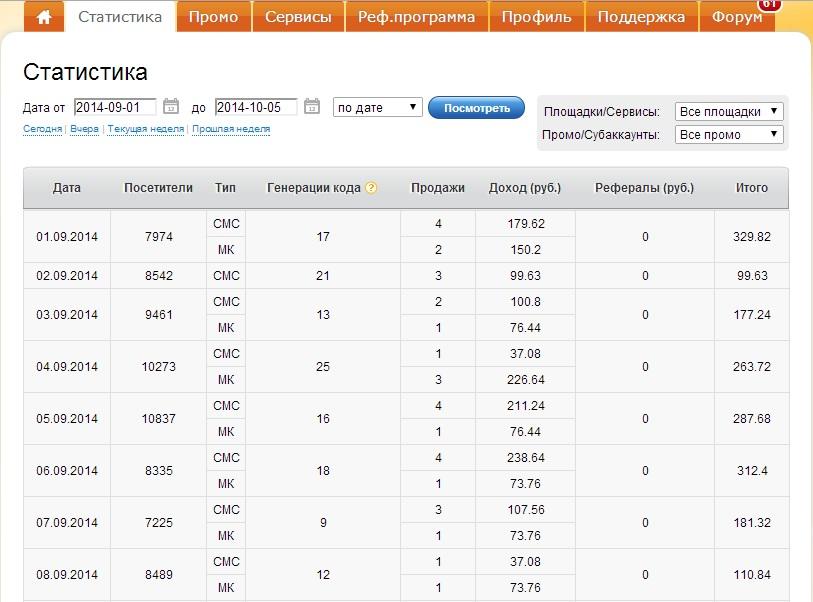813x602 pixels.
Task: Click the help icon beside 'Генерации кода'
Action: 370,186
